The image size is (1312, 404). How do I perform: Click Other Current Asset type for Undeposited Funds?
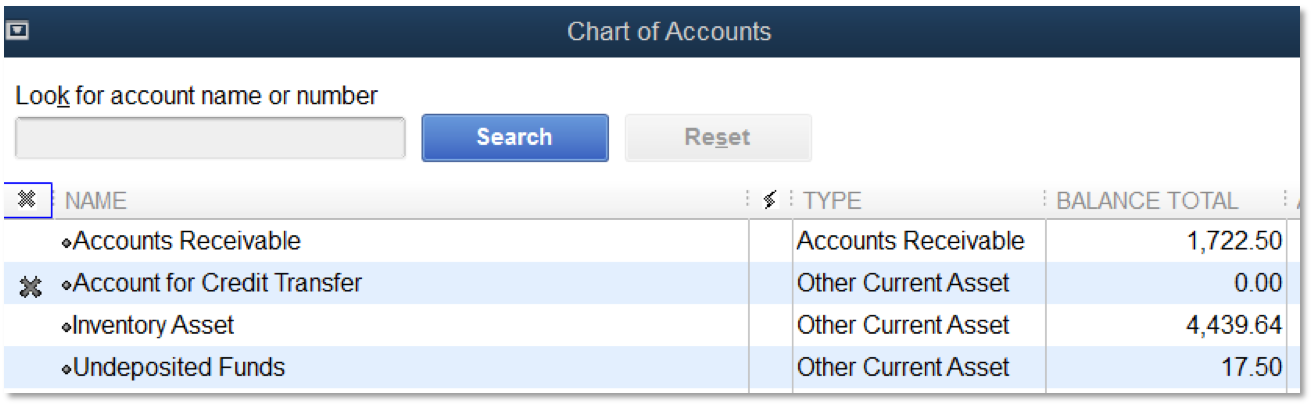coord(903,367)
